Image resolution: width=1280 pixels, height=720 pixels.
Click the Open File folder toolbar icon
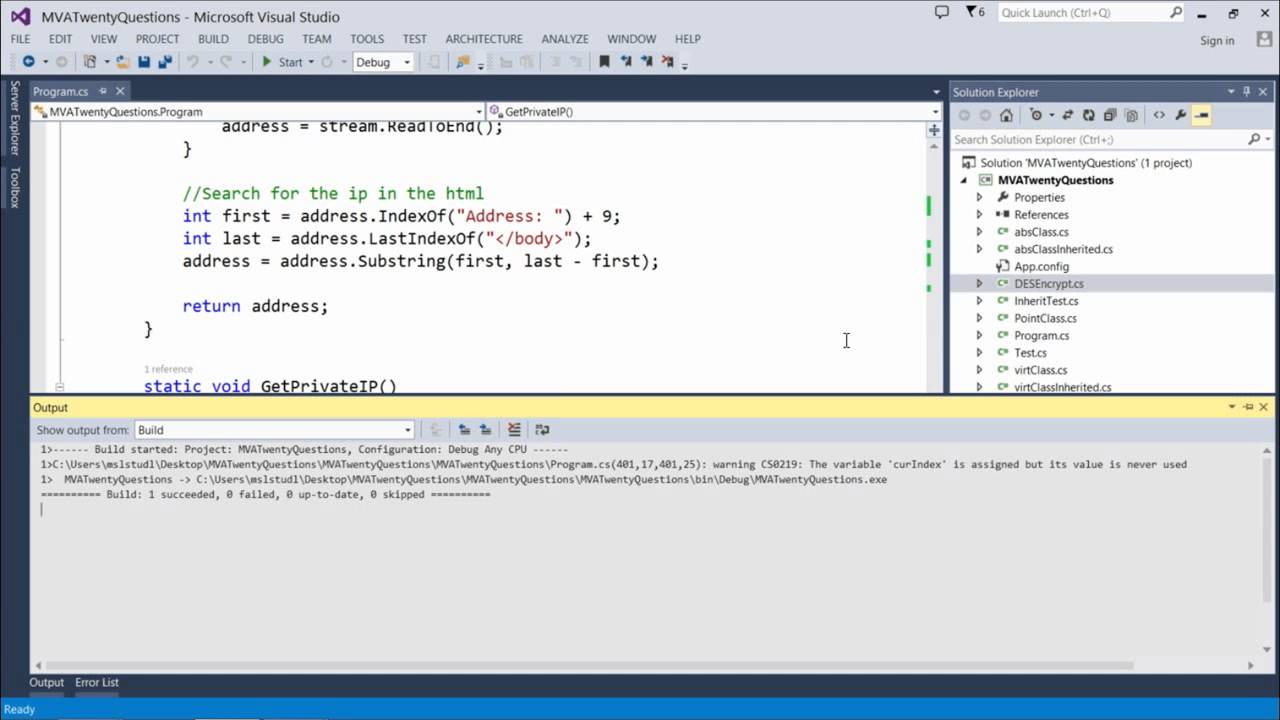click(122, 62)
